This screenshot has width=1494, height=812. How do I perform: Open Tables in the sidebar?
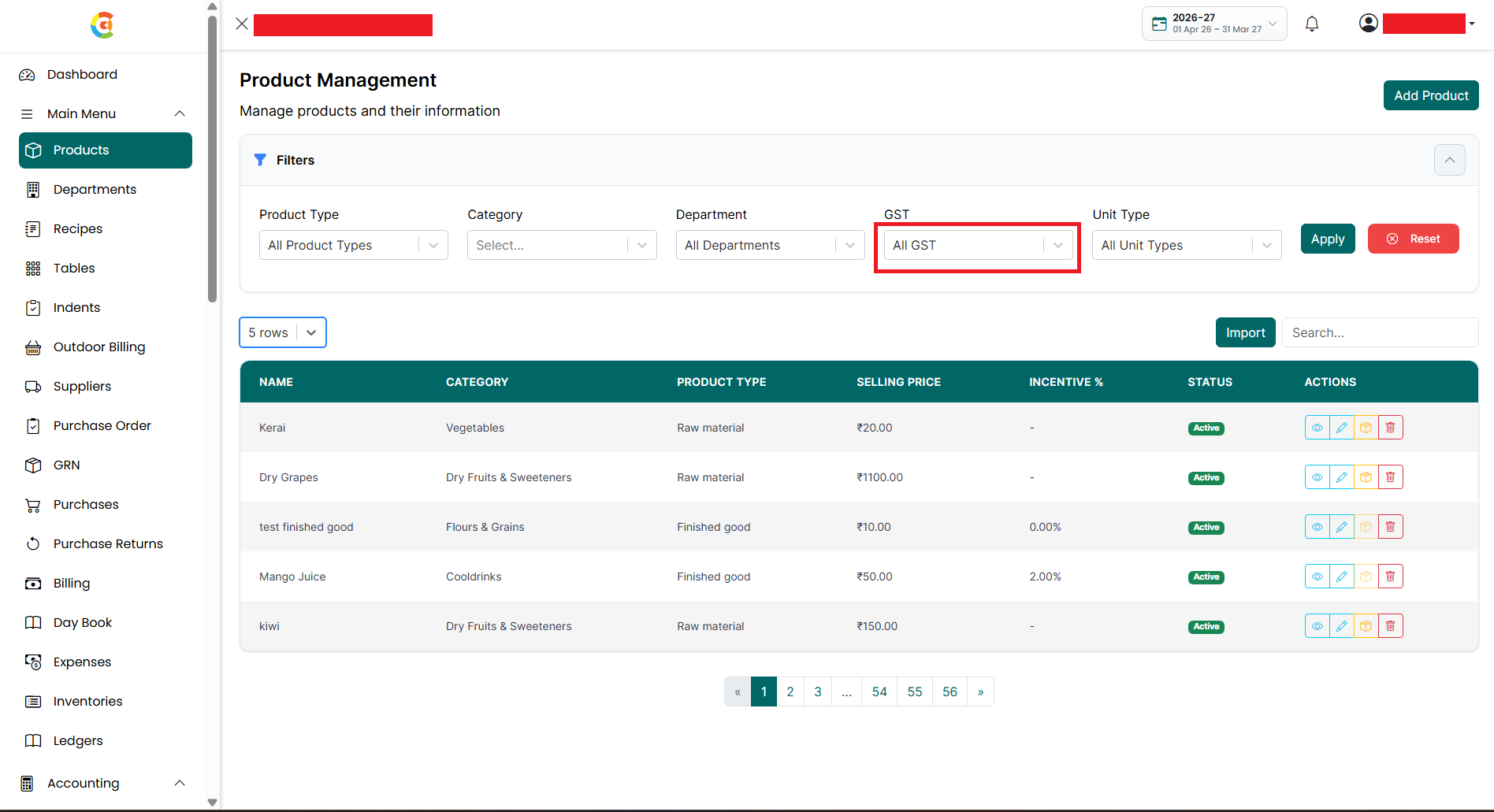coord(106,268)
